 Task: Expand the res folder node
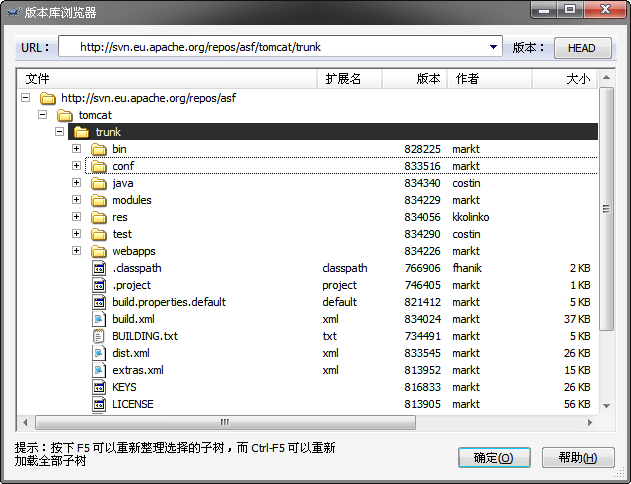coord(76,217)
